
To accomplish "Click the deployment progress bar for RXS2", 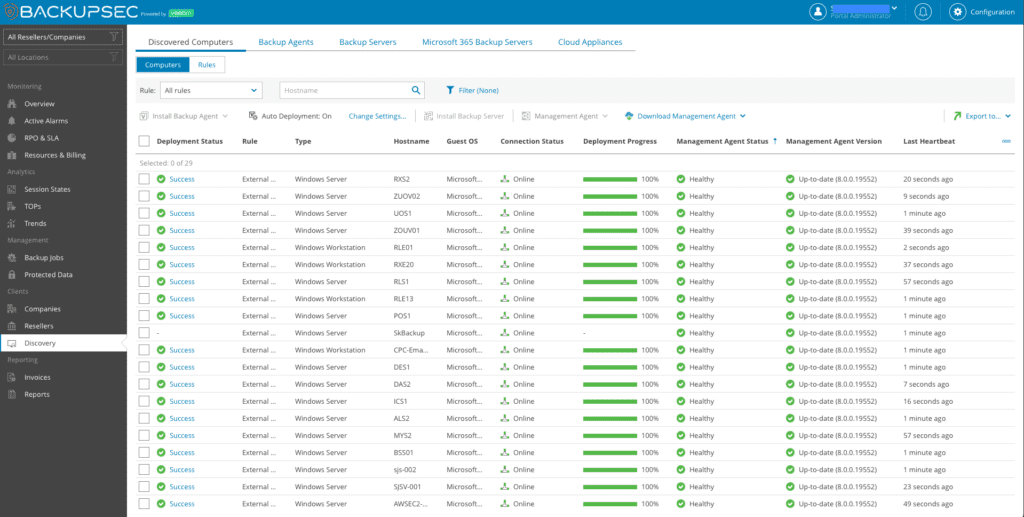I will (610, 179).
